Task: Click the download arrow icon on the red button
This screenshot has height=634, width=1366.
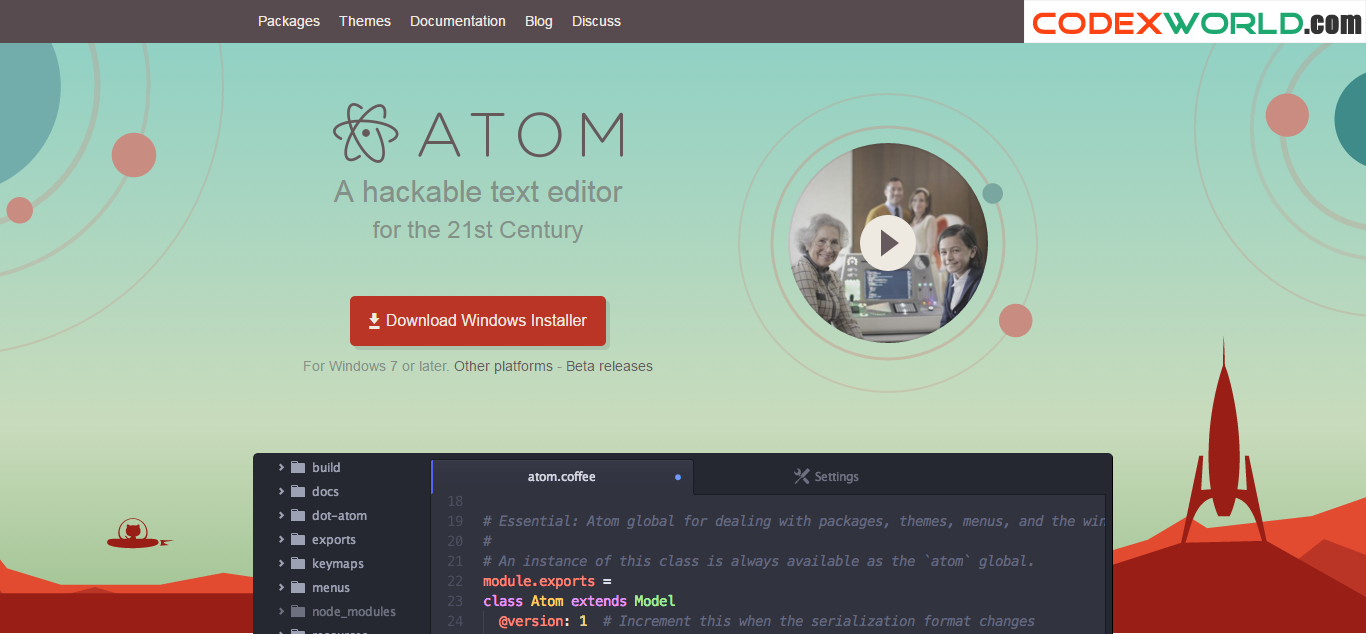Action: click(374, 321)
